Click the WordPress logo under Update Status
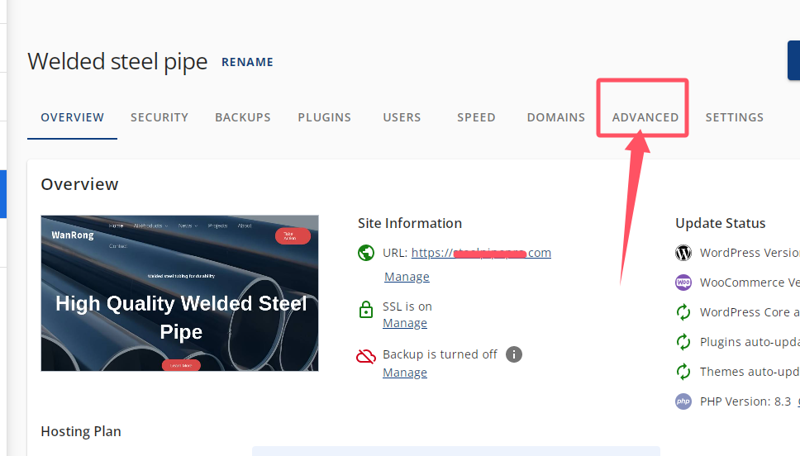Image resolution: width=800 pixels, height=456 pixels. (683, 253)
